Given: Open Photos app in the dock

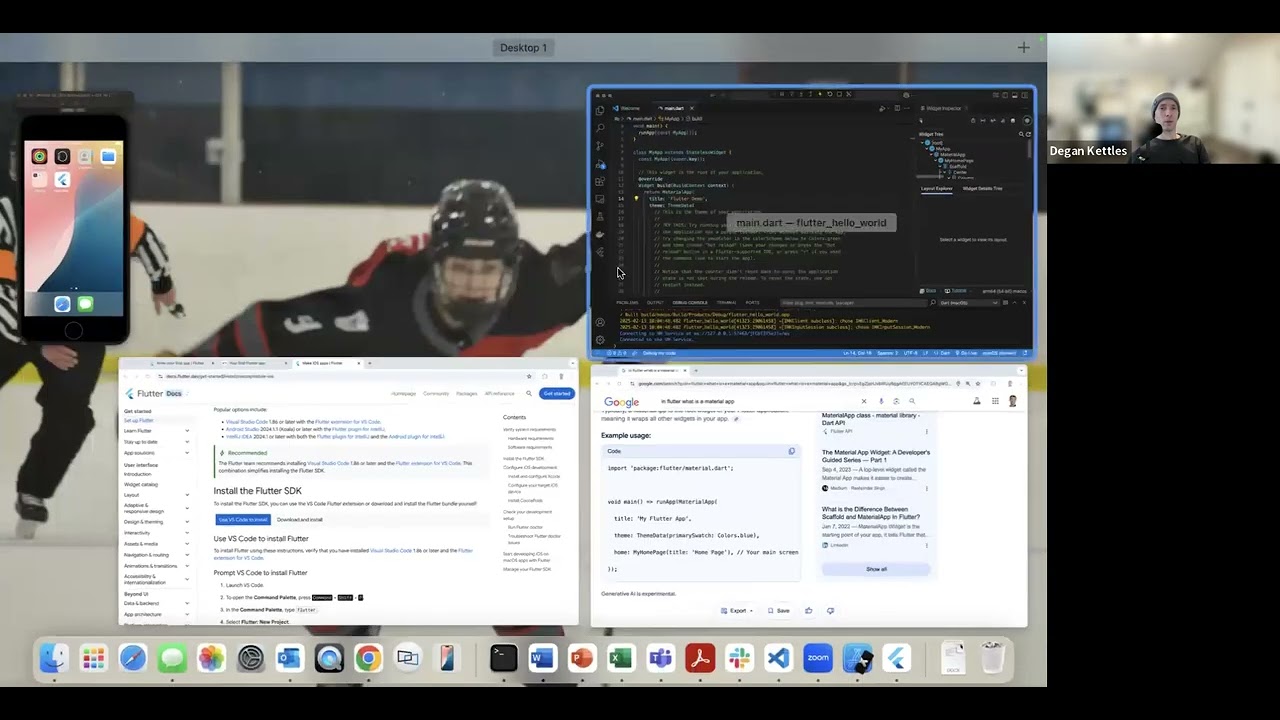Looking at the screenshot, I should click(211, 658).
